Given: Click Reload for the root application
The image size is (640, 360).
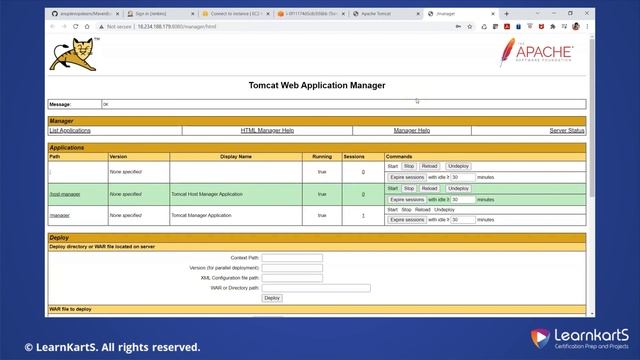Looking at the screenshot, I should [429, 166].
